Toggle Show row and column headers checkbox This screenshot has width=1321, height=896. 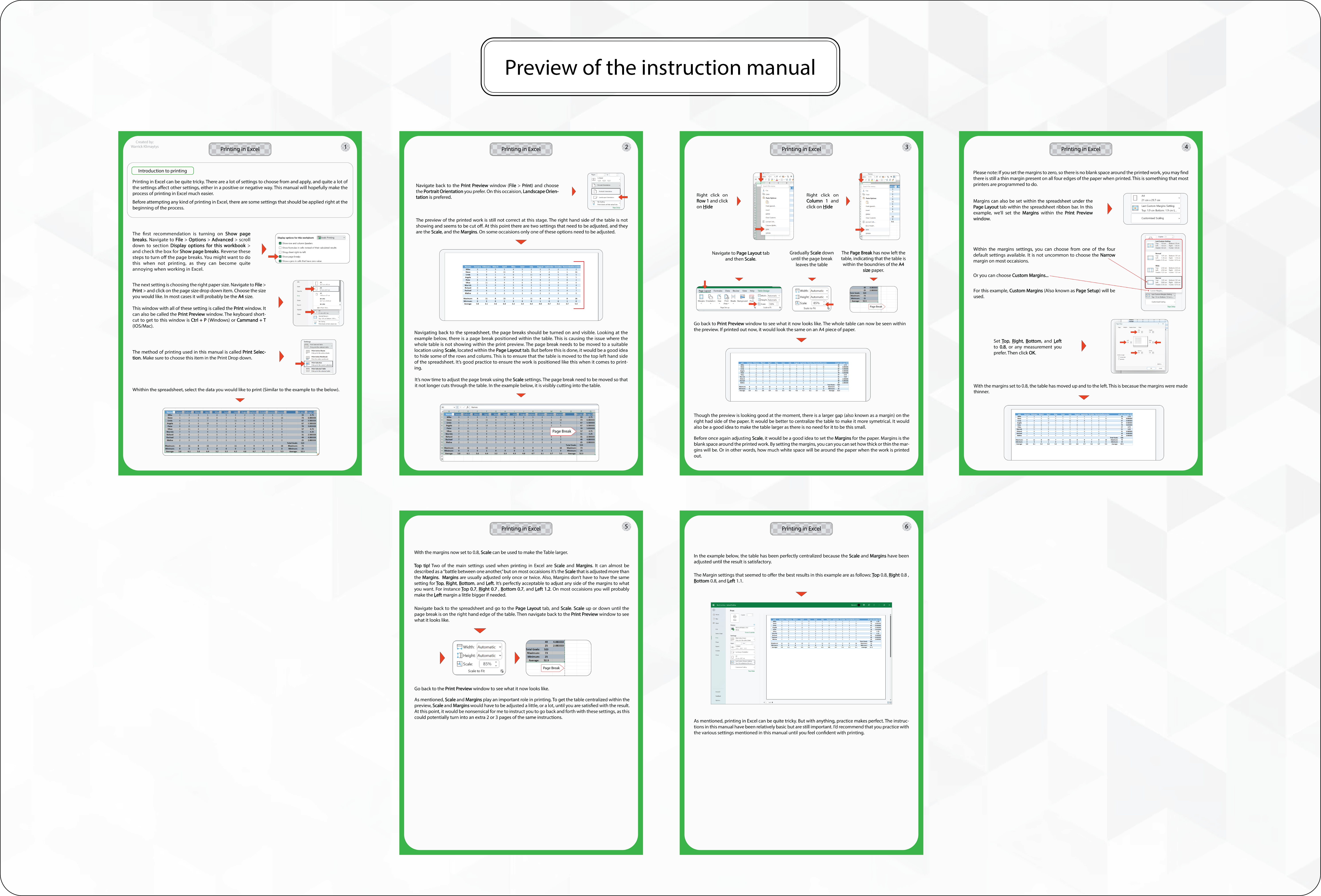[280, 243]
